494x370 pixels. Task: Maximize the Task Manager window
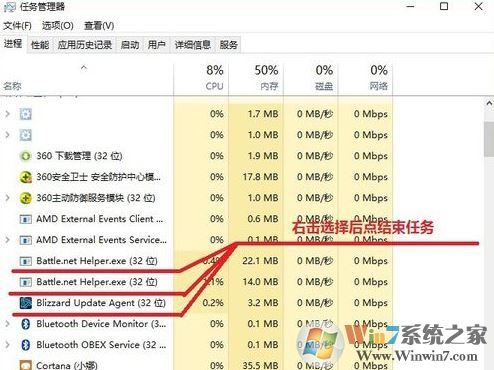point(444,6)
